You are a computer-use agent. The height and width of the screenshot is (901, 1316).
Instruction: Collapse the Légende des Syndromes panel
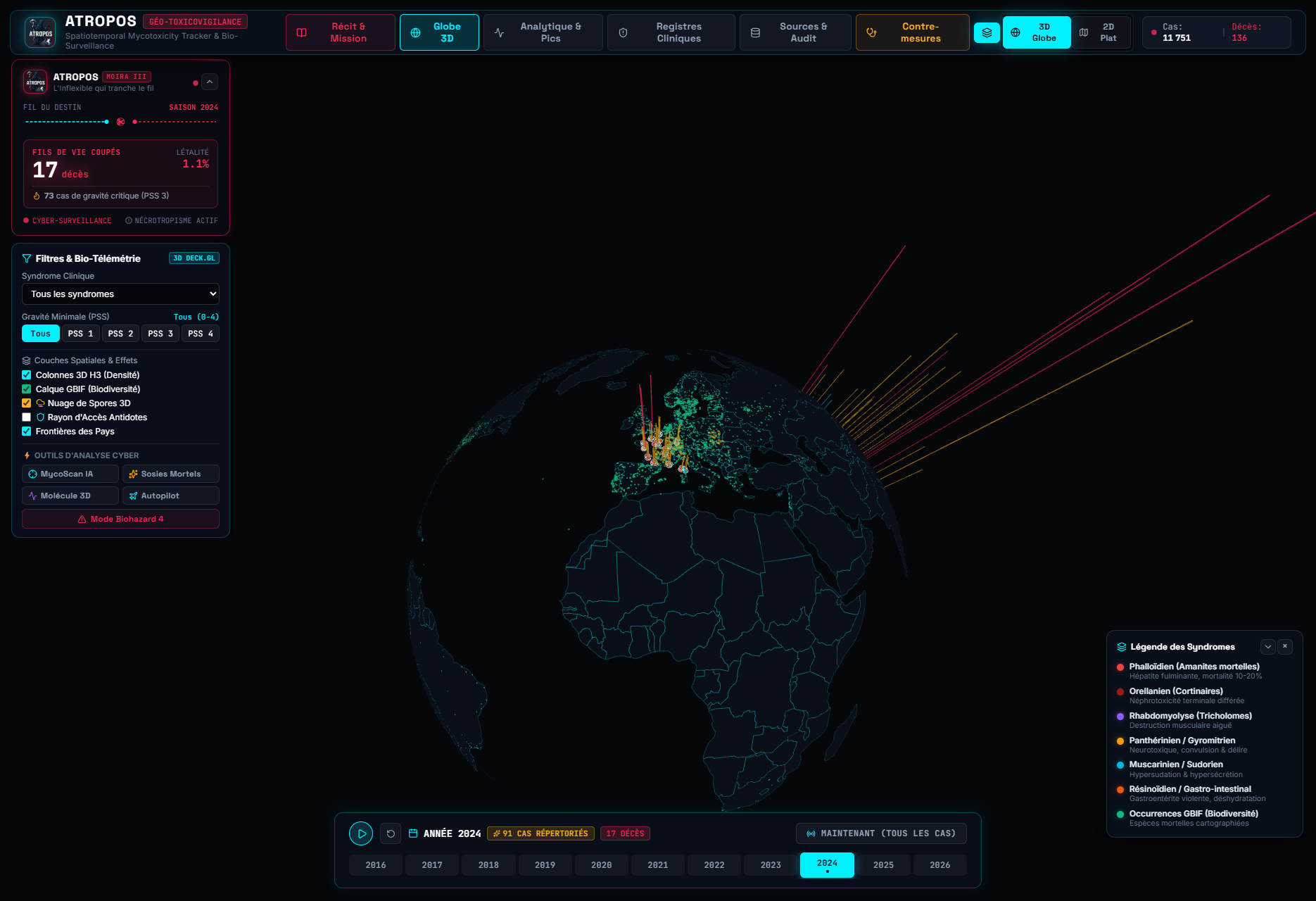pyautogui.click(x=1268, y=647)
